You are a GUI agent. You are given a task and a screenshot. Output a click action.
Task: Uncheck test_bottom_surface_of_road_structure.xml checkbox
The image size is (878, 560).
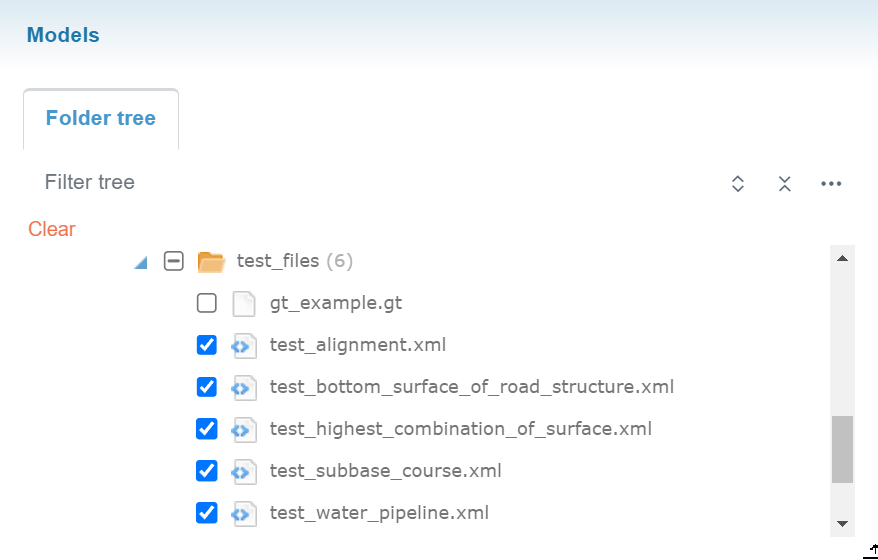pos(207,387)
